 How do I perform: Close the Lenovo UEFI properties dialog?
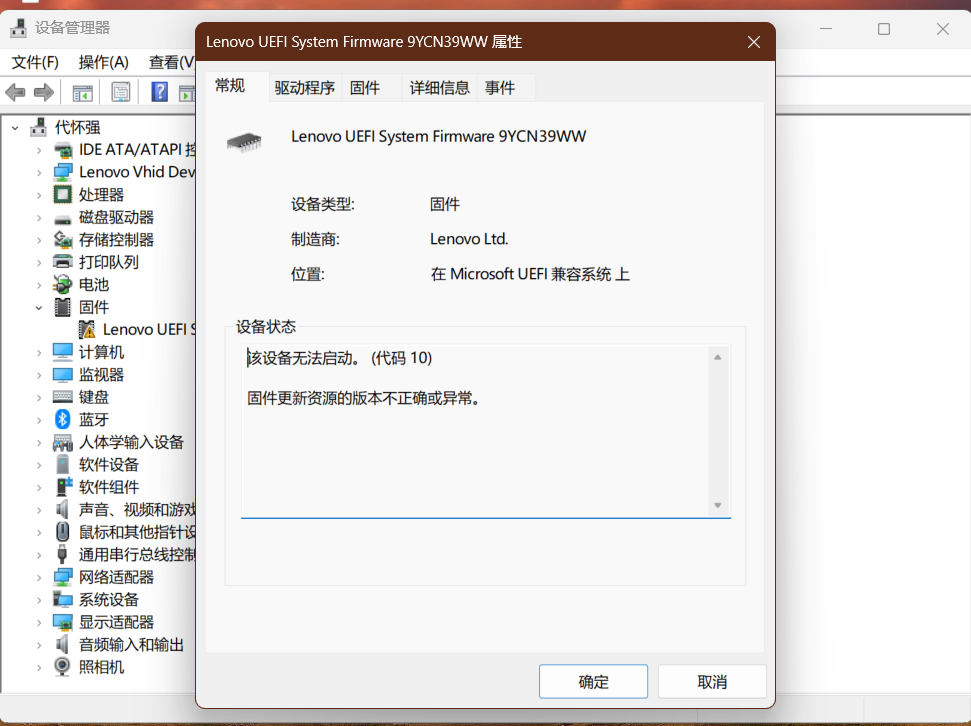pos(754,42)
